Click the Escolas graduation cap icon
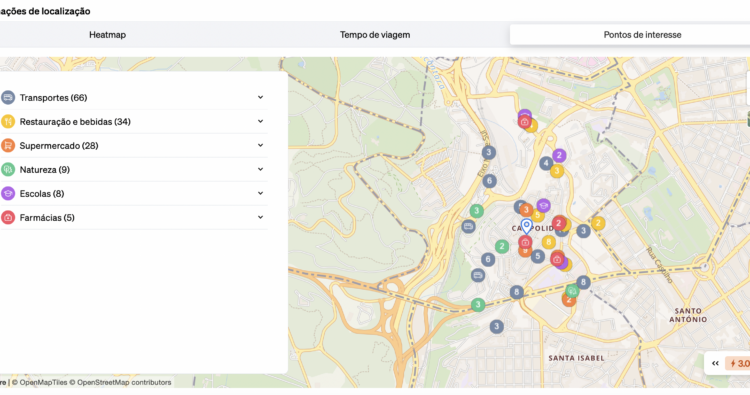Viewport: 750px width, 395px height. (x=8, y=193)
